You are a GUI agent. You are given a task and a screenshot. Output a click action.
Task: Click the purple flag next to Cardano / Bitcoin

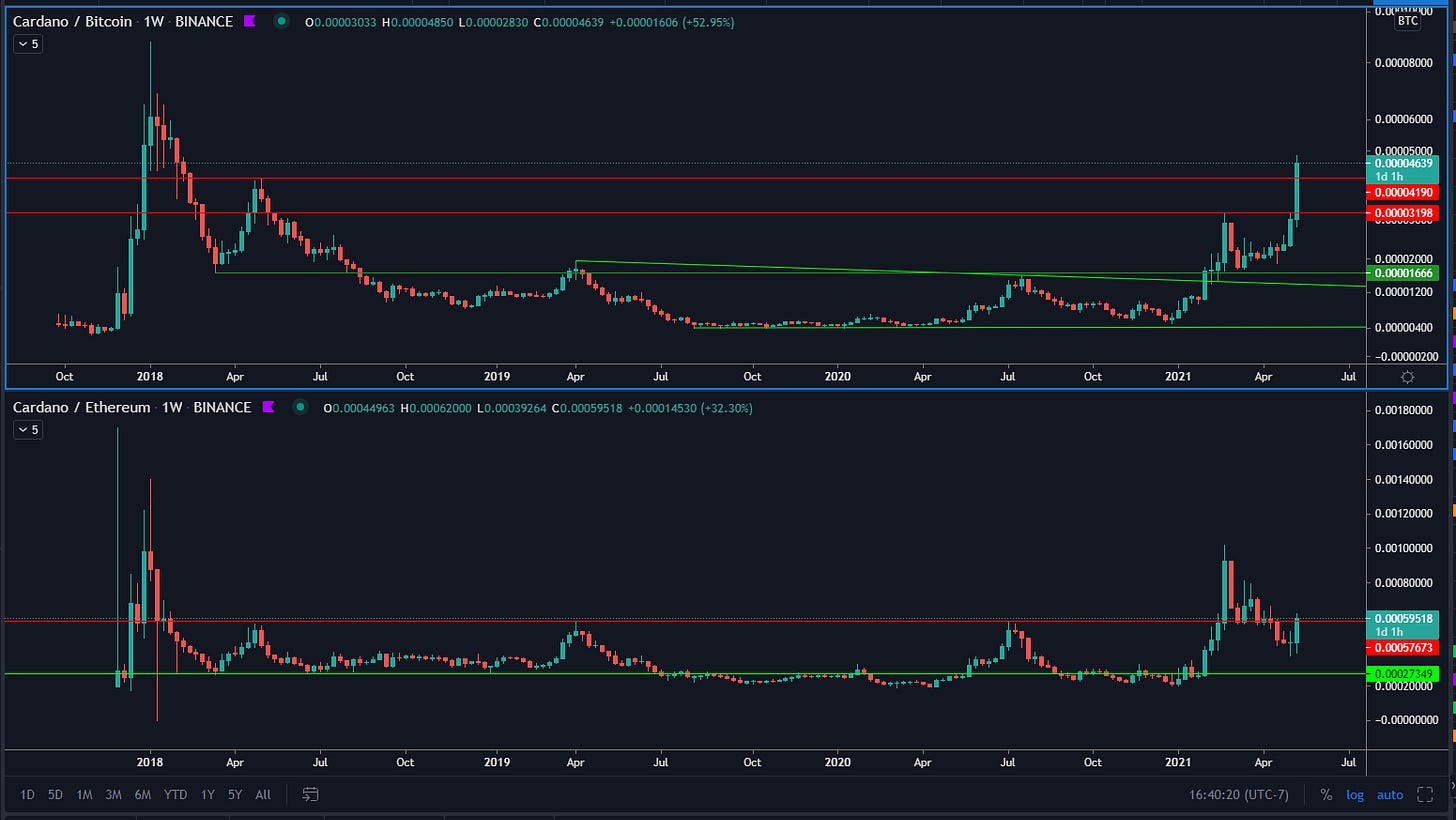click(x=250, y=21)
